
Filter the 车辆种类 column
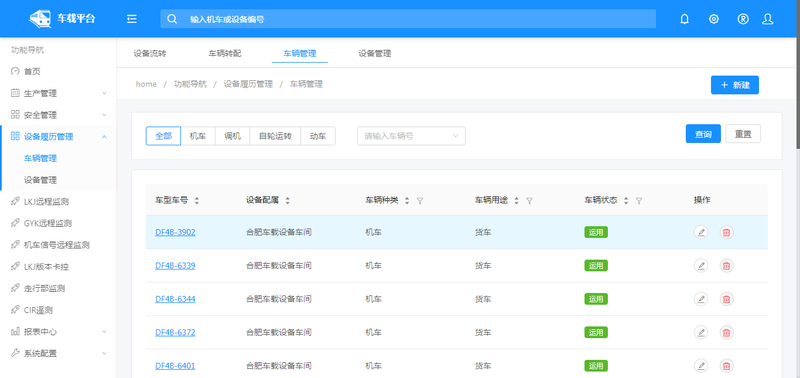tap(419, 201)
